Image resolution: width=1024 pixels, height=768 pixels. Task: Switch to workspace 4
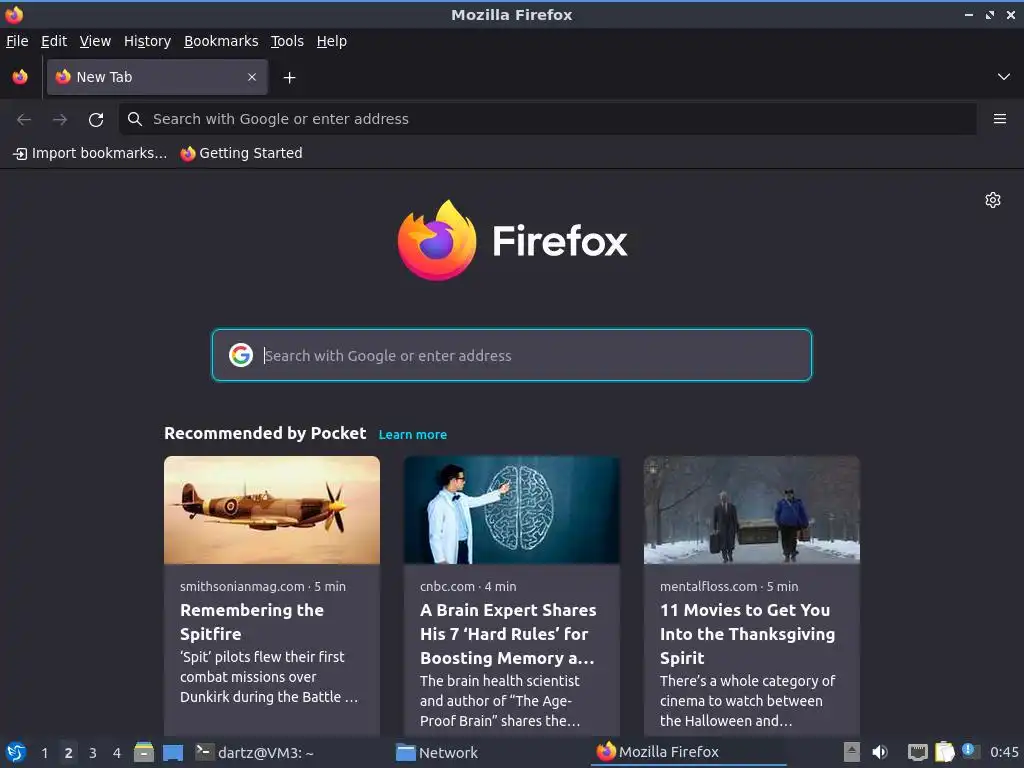(x=117, y=753)
